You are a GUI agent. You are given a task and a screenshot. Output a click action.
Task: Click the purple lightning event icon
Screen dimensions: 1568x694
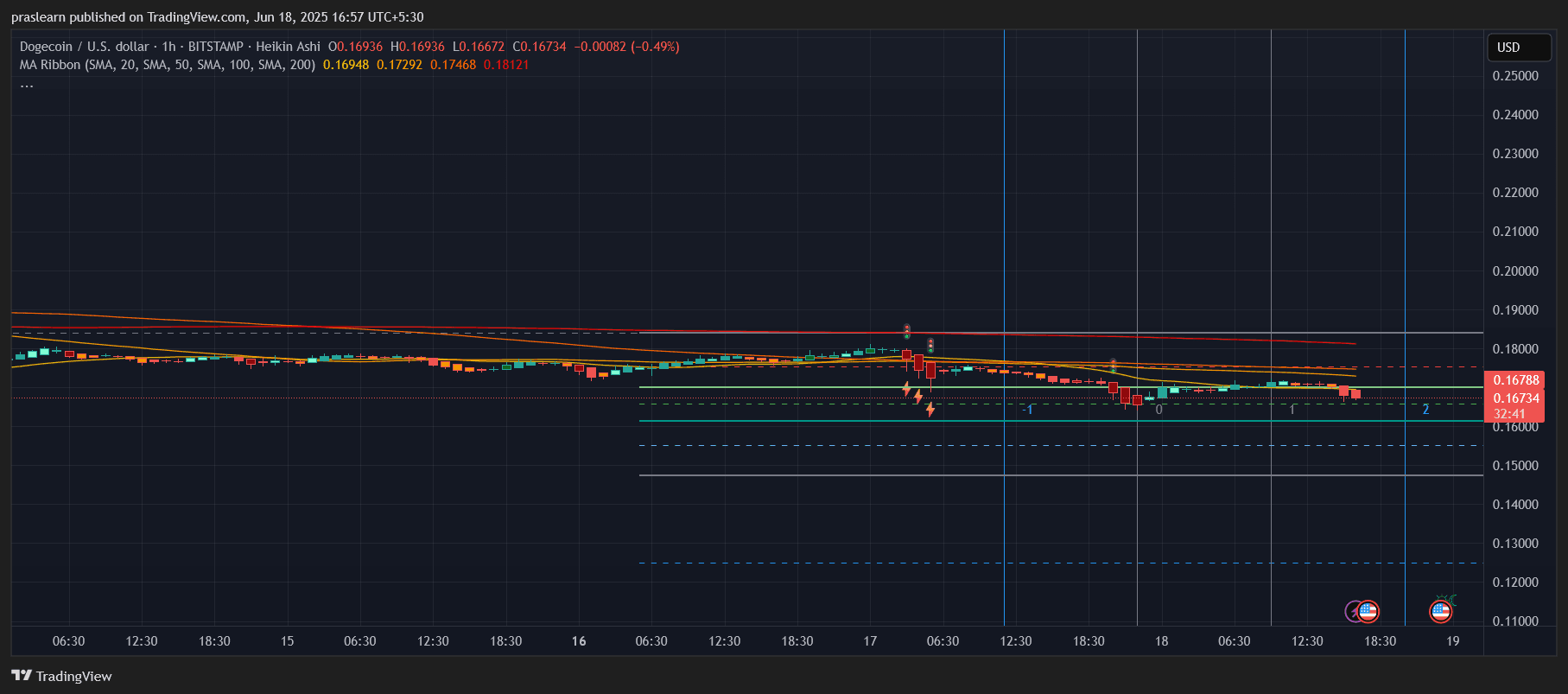click(1353, 612)
